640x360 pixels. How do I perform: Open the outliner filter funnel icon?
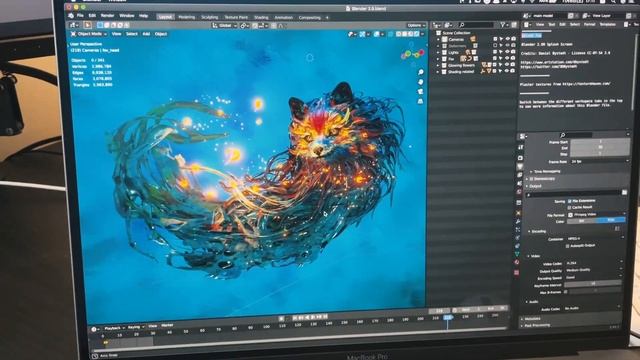click(x=504, y=25)
